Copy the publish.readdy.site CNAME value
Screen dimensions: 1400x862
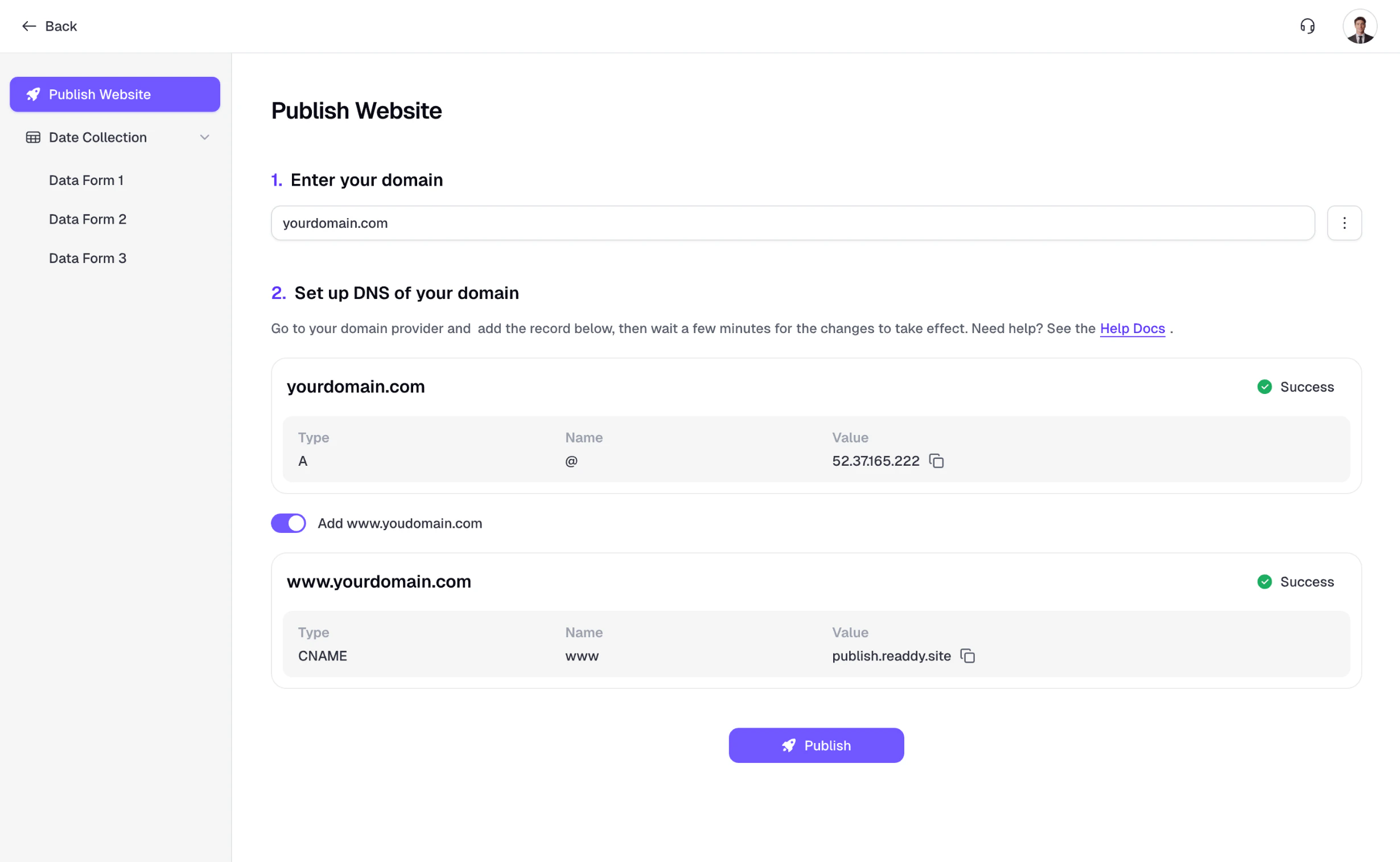click(x=967, y=656)
